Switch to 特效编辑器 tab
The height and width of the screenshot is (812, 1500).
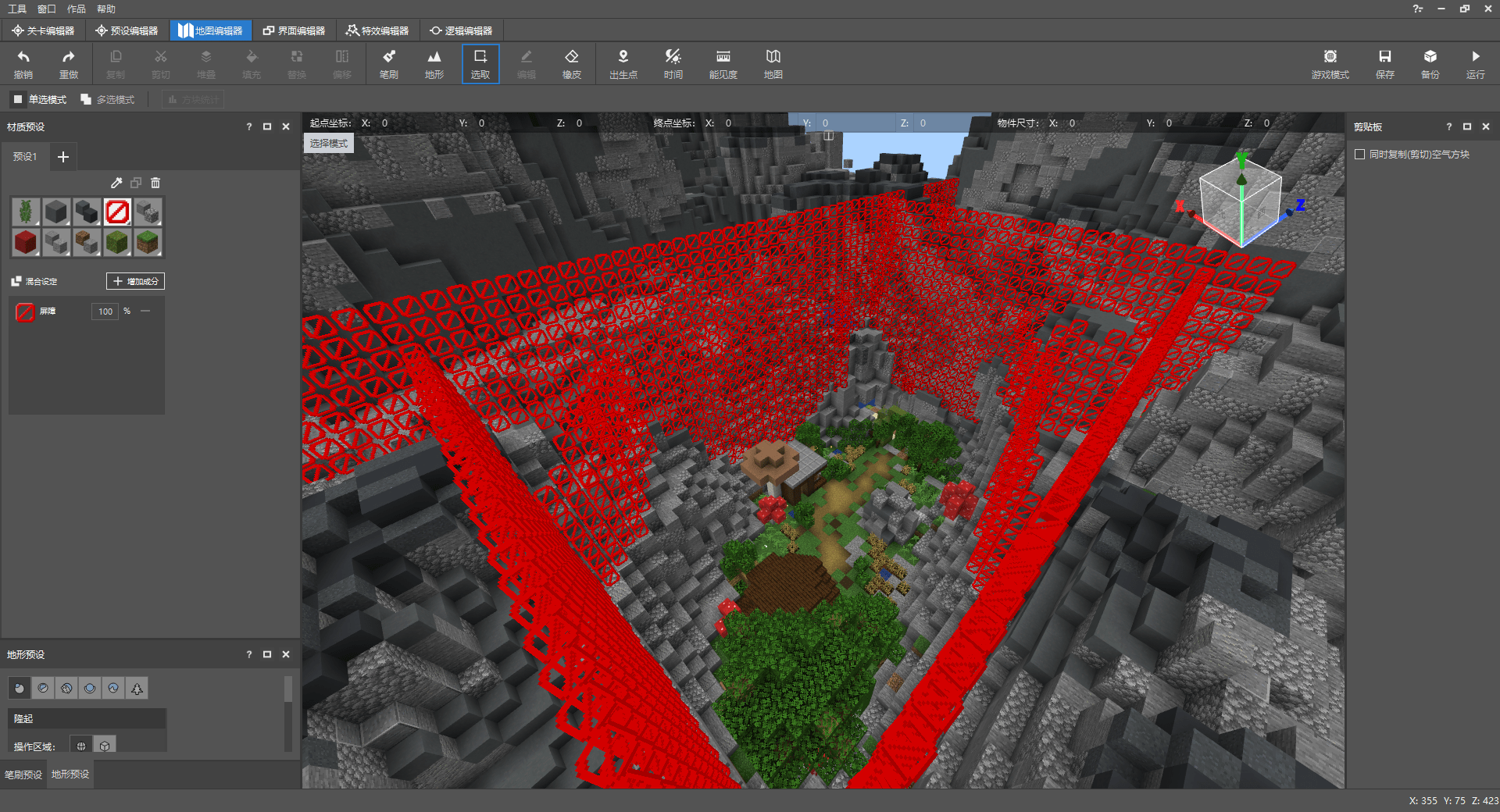tap(378, 30)
